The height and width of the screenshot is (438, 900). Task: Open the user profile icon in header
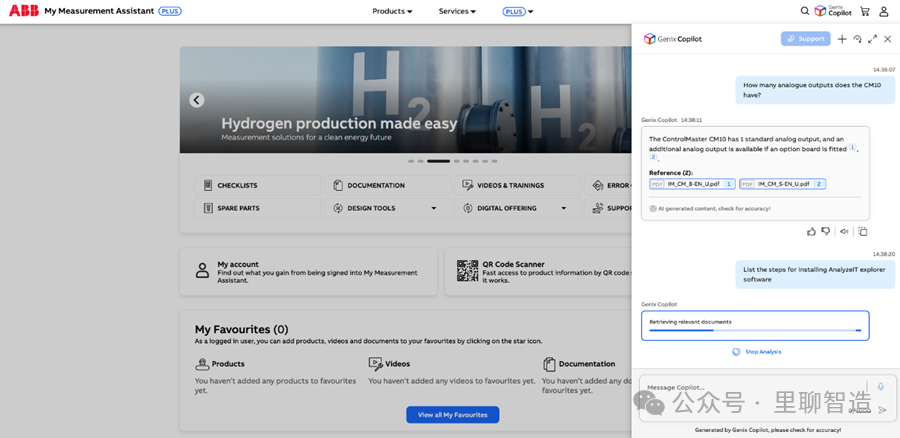click(x=883, y=11)
